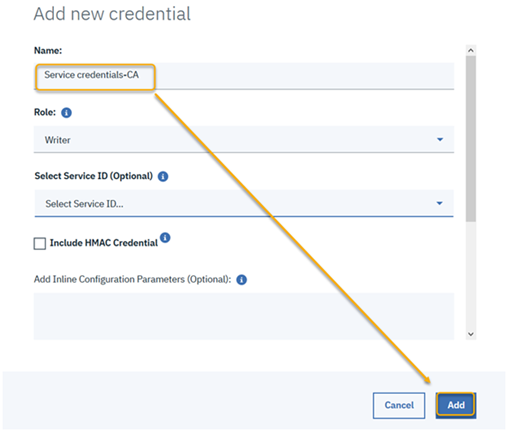Click the Inline Configuration Parameters info icon
Viewport: 508px width, 433px height.
pyautogui.click(x=241, y=279)
